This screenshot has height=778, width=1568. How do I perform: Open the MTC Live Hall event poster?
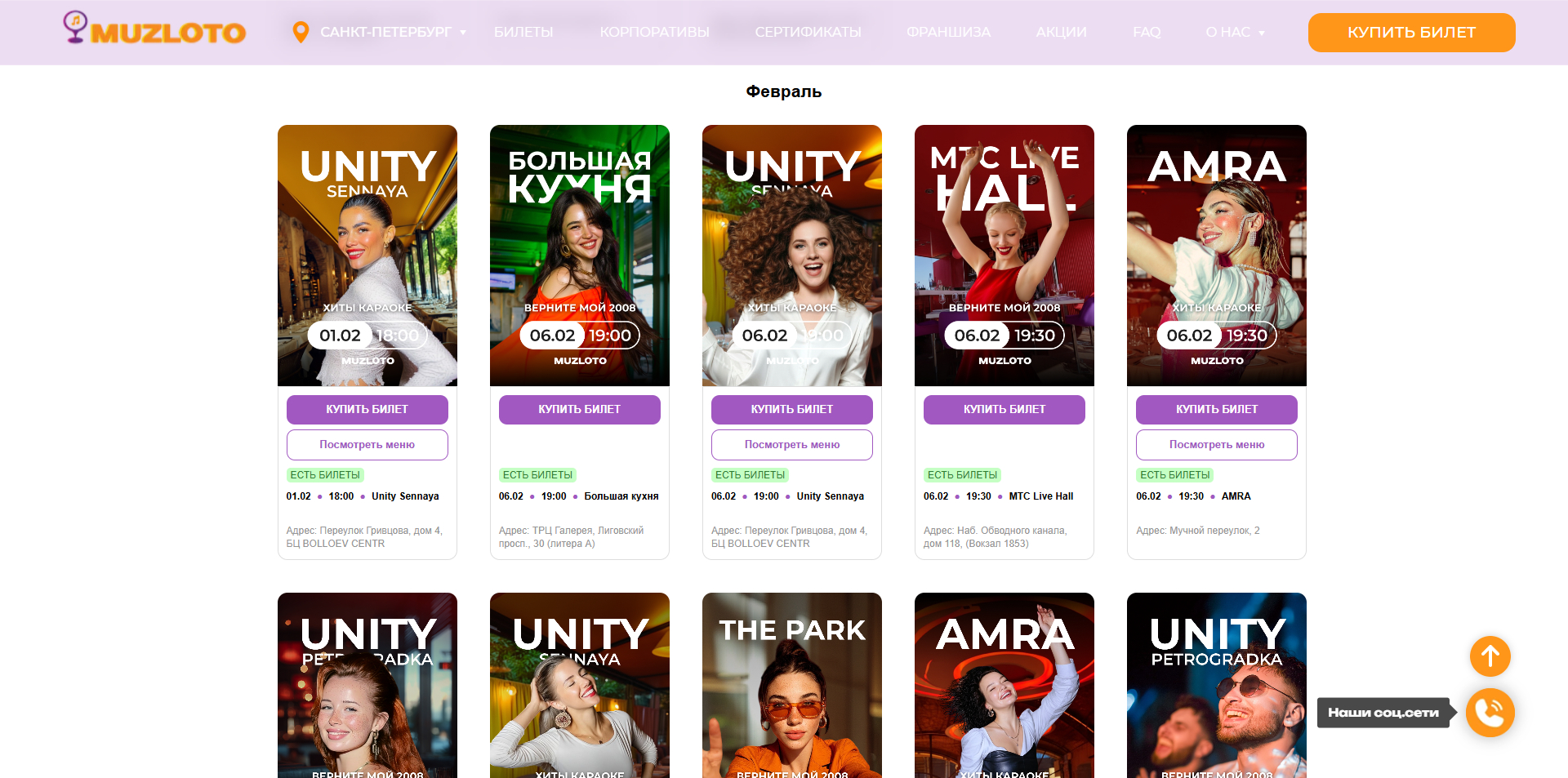click(x=1004, y=255)
